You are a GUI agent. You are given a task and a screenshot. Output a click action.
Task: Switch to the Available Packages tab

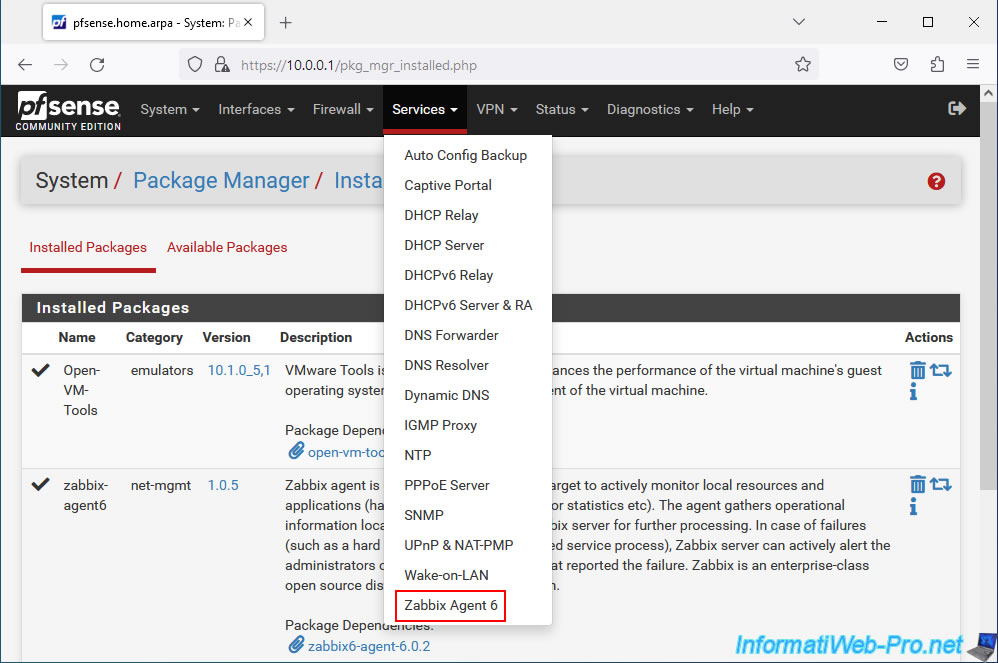pyautogui.click(x=227, y=248)
